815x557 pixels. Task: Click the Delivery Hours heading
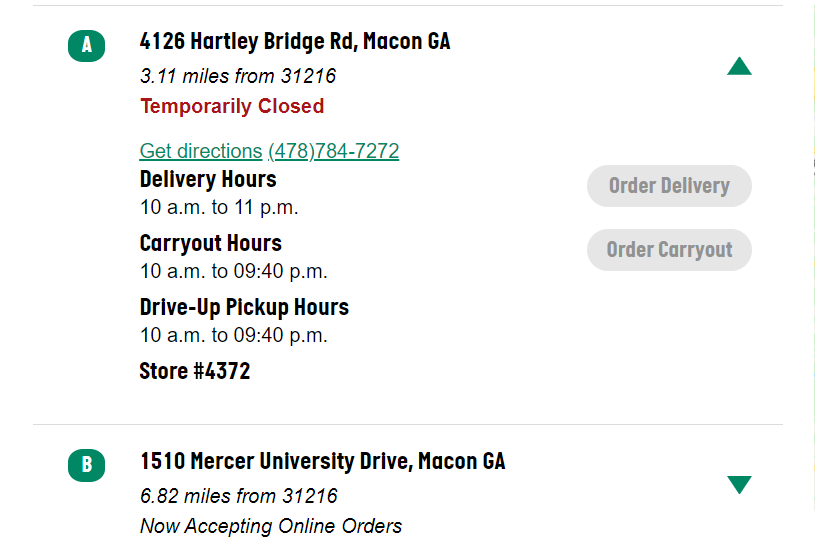tap(208, 180)
